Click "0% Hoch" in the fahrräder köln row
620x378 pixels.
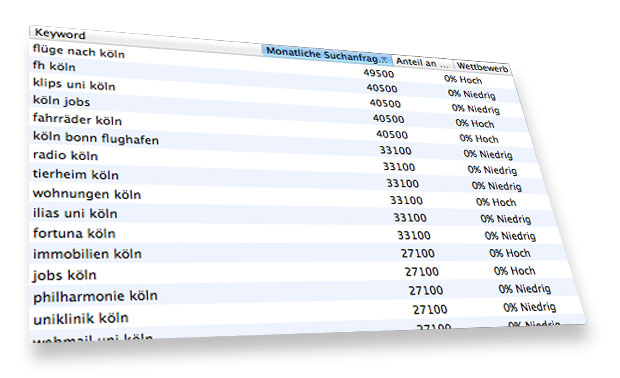(x=479, y=138)
